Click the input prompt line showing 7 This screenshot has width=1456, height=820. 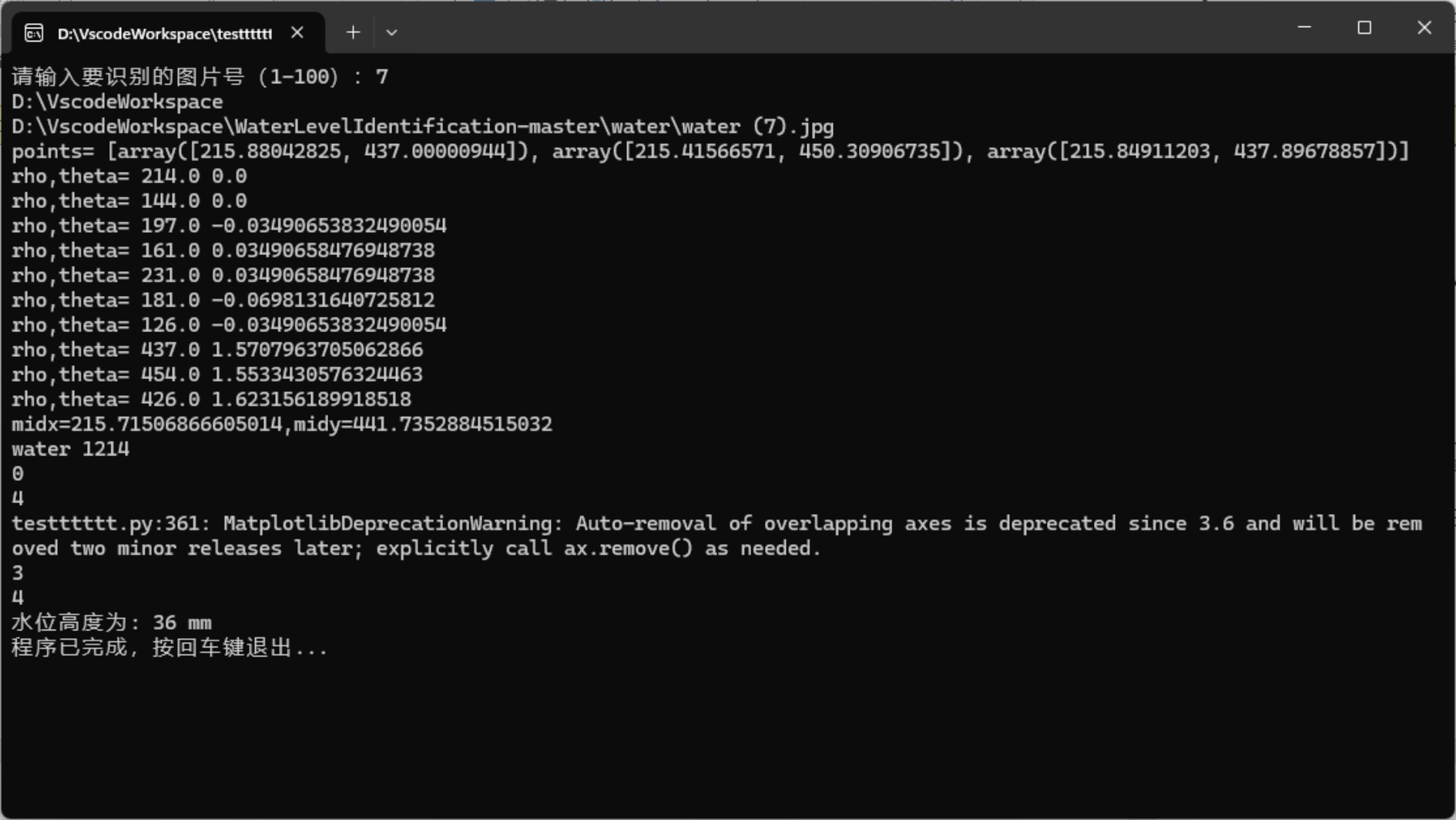(200, 77)
